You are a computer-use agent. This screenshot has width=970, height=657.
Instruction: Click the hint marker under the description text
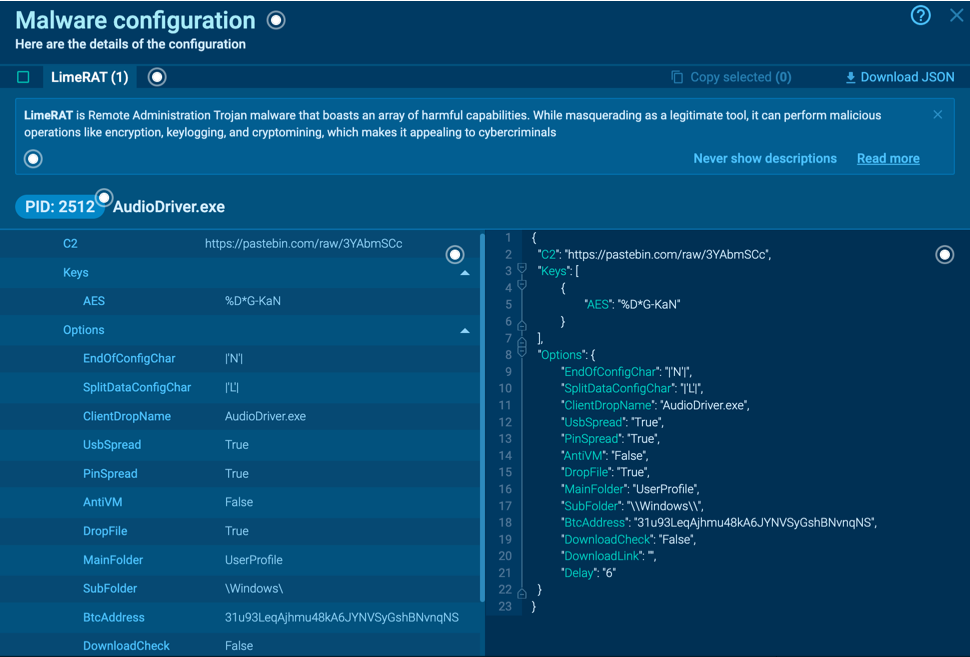click(33, 159)
